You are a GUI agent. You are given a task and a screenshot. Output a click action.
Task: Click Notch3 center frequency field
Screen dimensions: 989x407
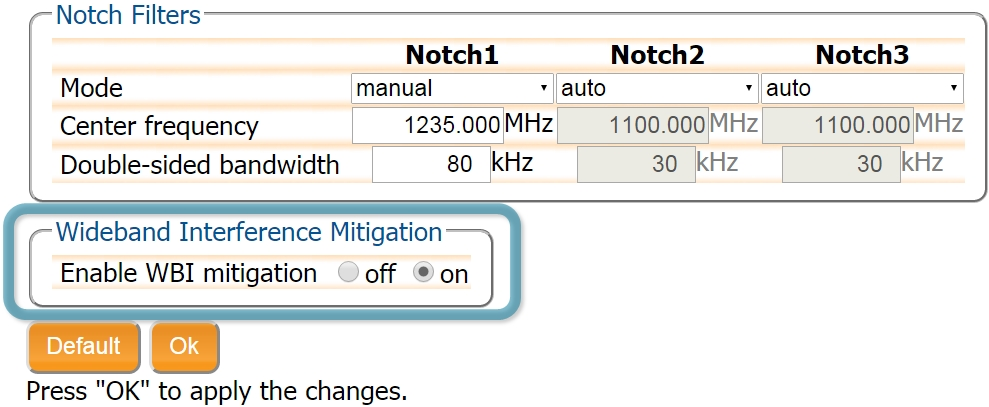coord(838,126)
